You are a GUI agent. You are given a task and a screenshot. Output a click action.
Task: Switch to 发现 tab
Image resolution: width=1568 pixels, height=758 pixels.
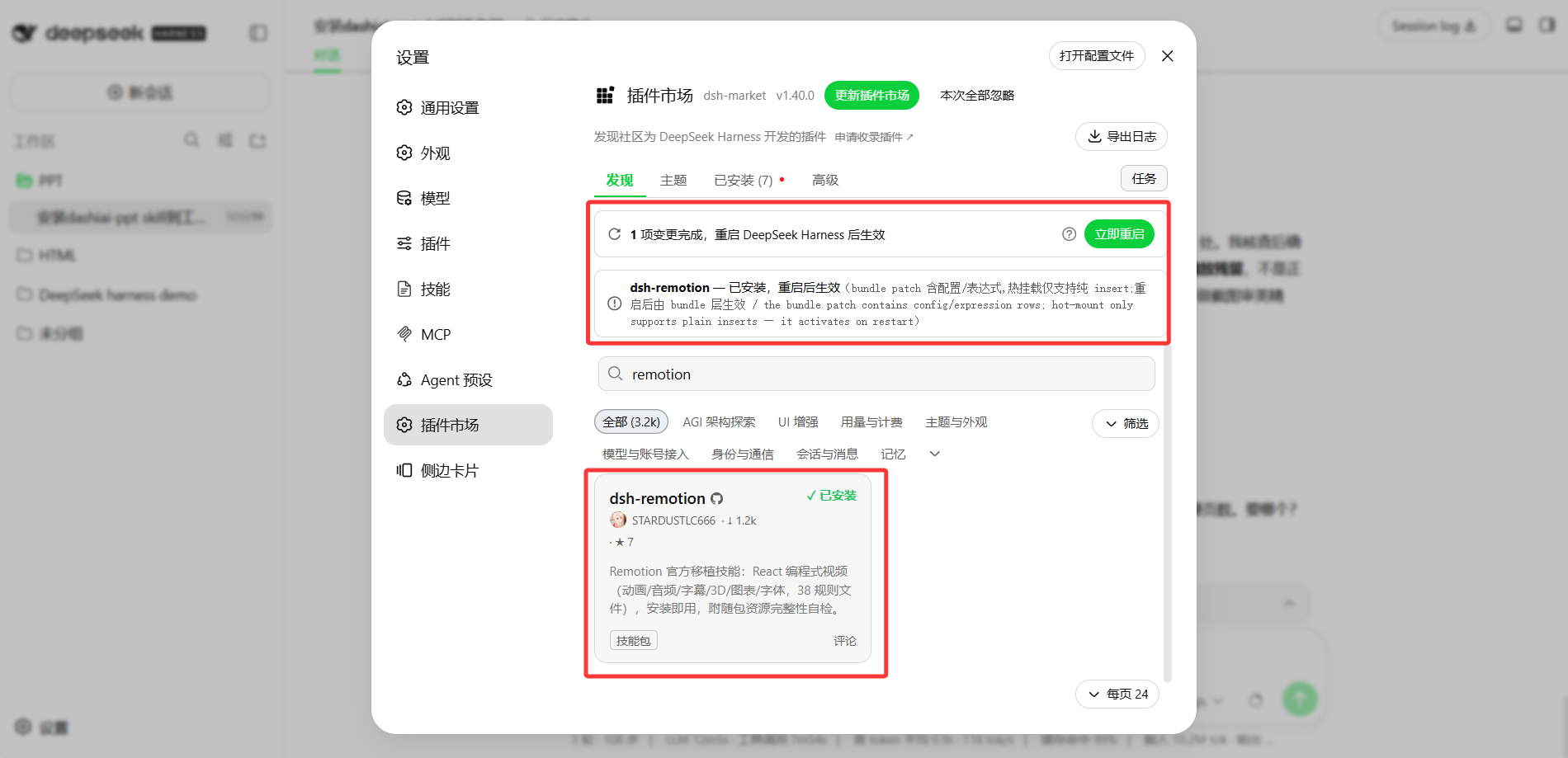click(x=620, y=181)
